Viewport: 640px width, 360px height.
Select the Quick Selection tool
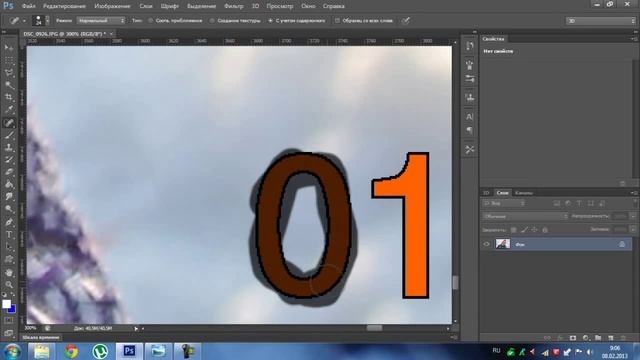(9, 85)
